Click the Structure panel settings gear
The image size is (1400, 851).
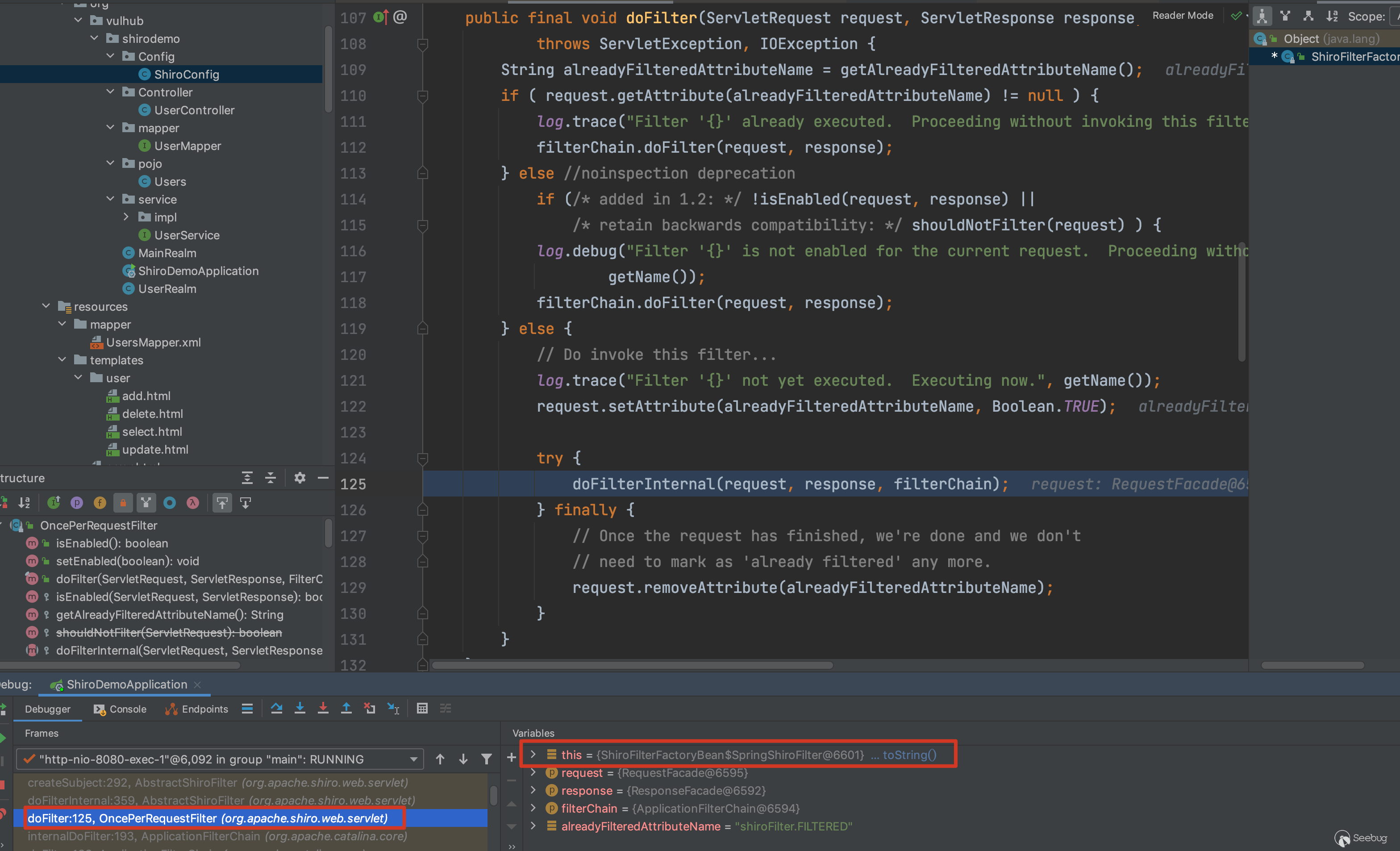[300, 478]
